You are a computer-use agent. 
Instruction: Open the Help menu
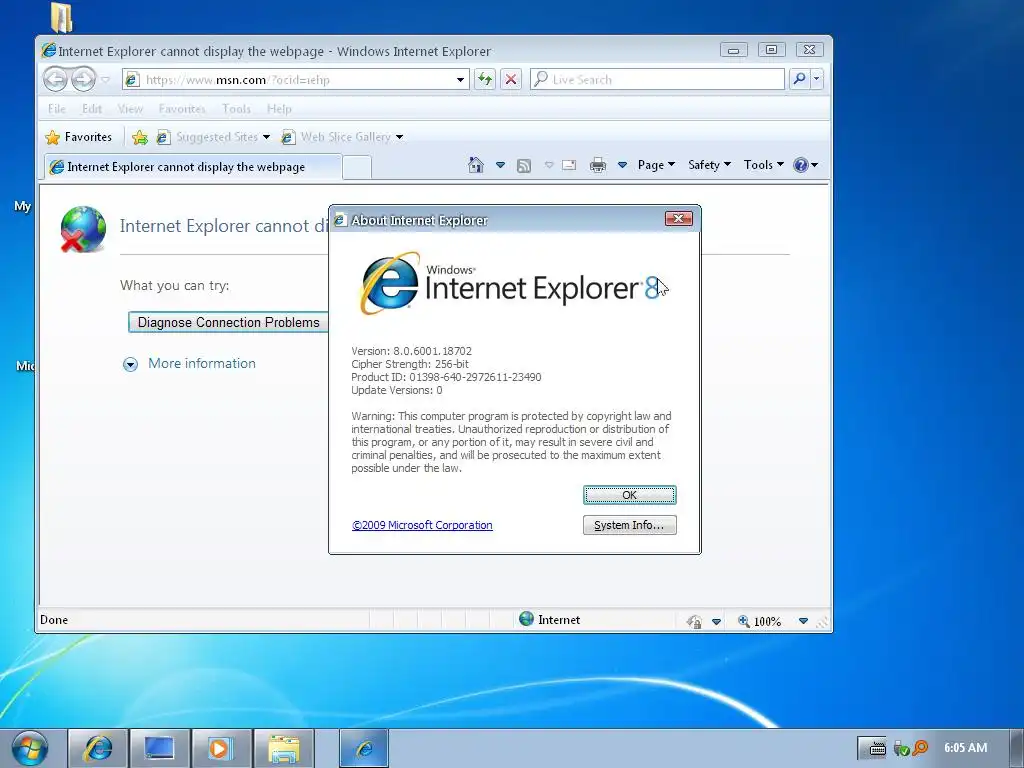point(279,109)
